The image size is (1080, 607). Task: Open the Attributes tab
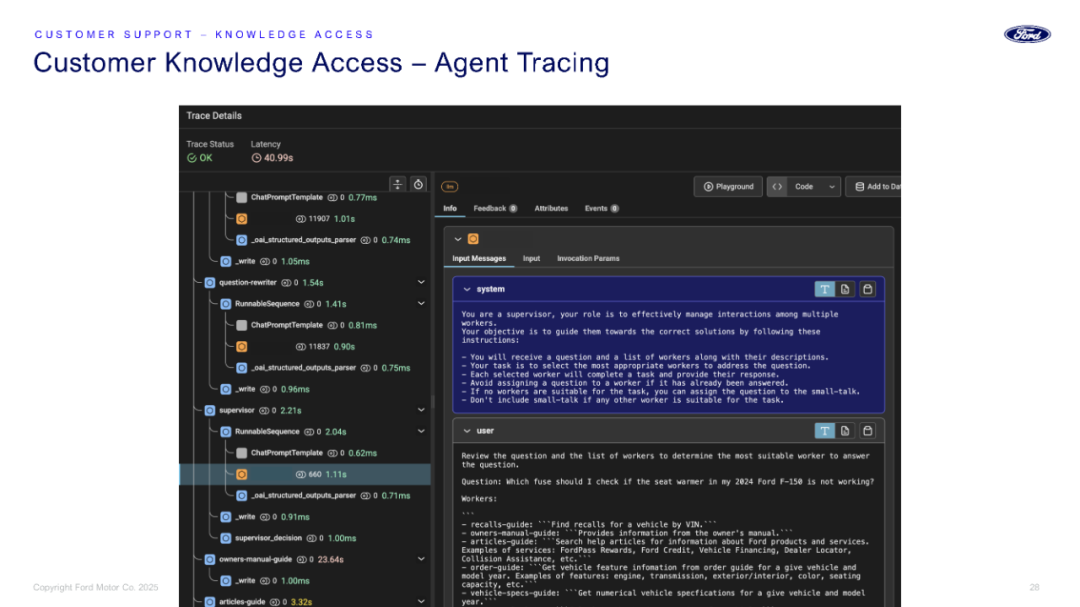551,209
